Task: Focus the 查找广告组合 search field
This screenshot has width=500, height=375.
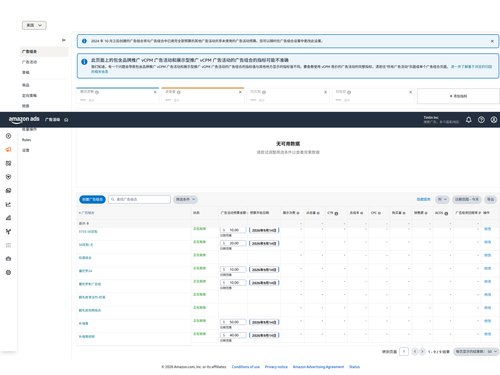Action: pyautogui.click(x=139, y=199)
